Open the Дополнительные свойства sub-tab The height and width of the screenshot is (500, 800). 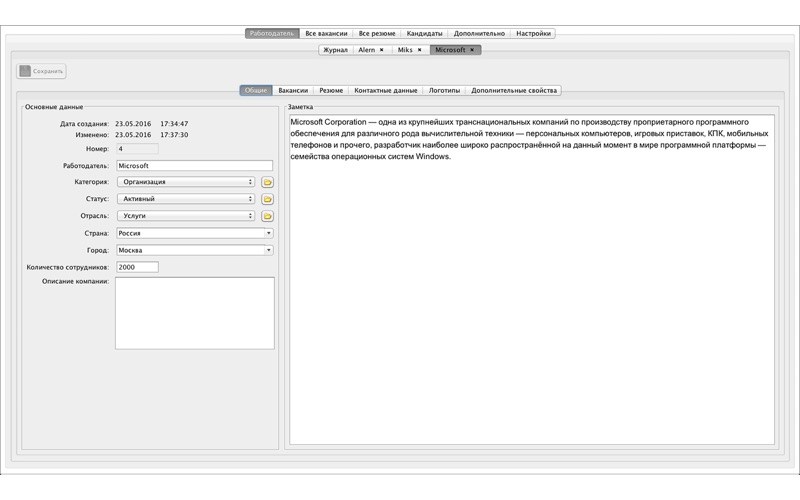pos(514,90)
